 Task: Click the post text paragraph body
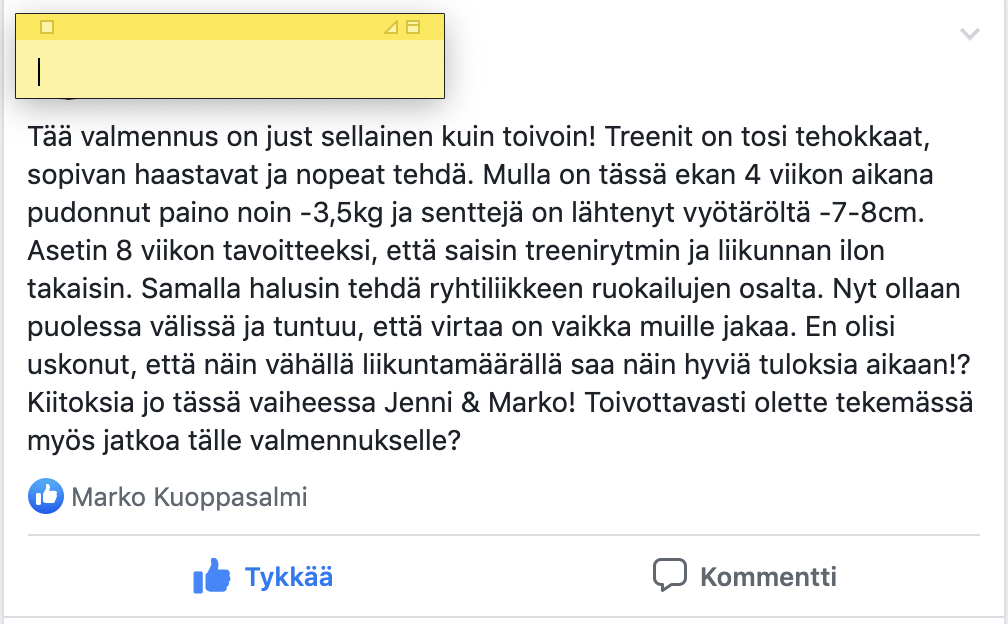[500, 289]
